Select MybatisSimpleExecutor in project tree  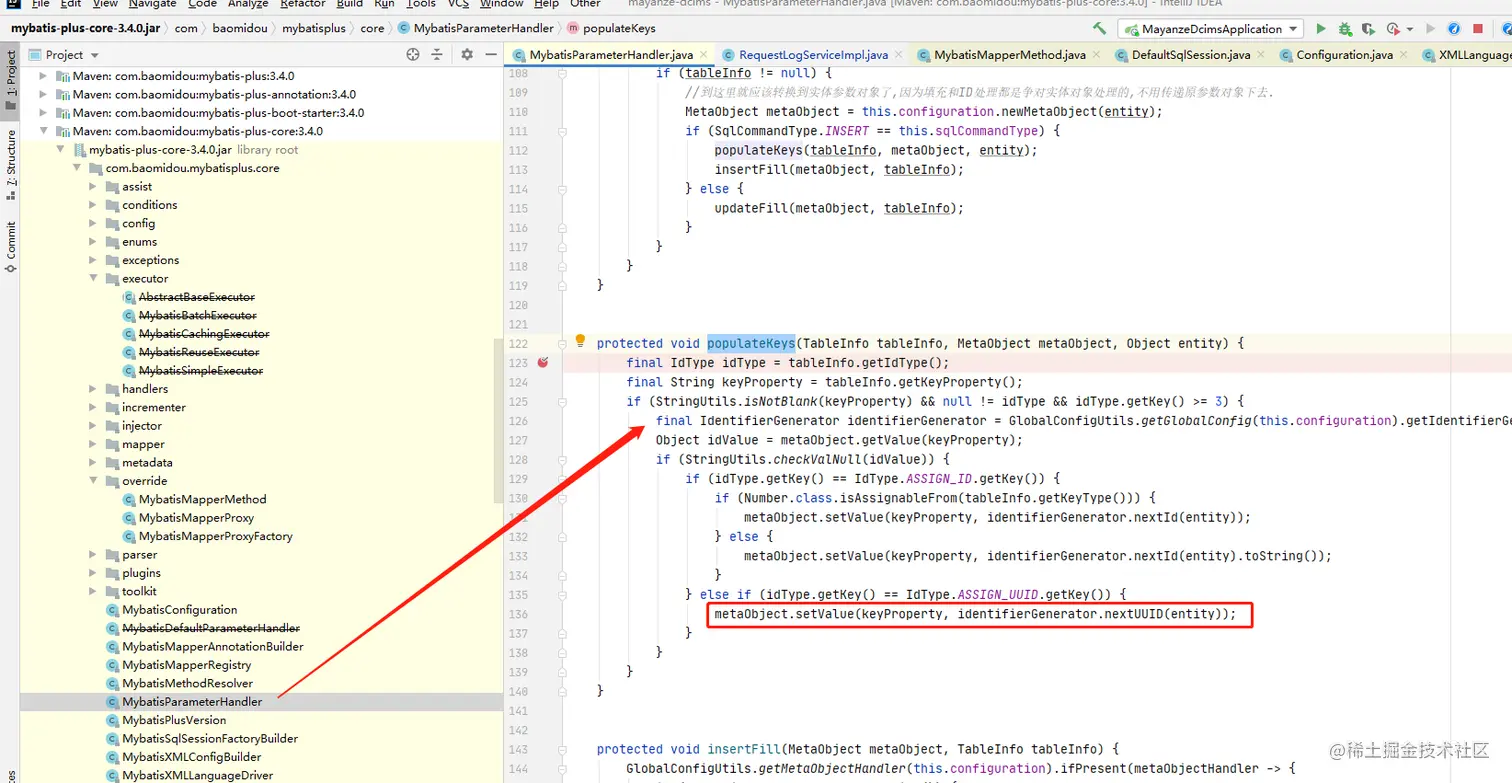(201, 371)
